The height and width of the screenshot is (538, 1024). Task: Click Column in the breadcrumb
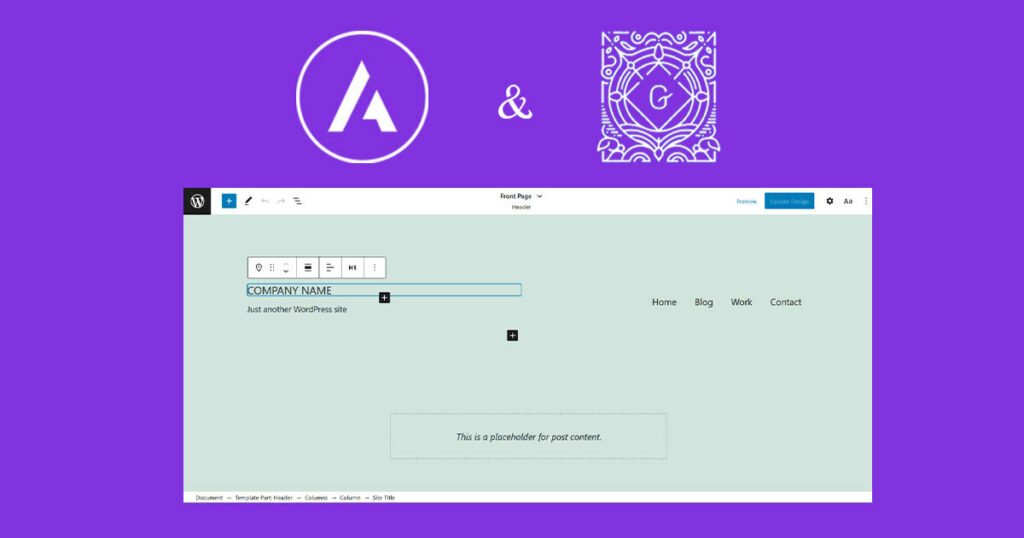click(x=350, y=498)
